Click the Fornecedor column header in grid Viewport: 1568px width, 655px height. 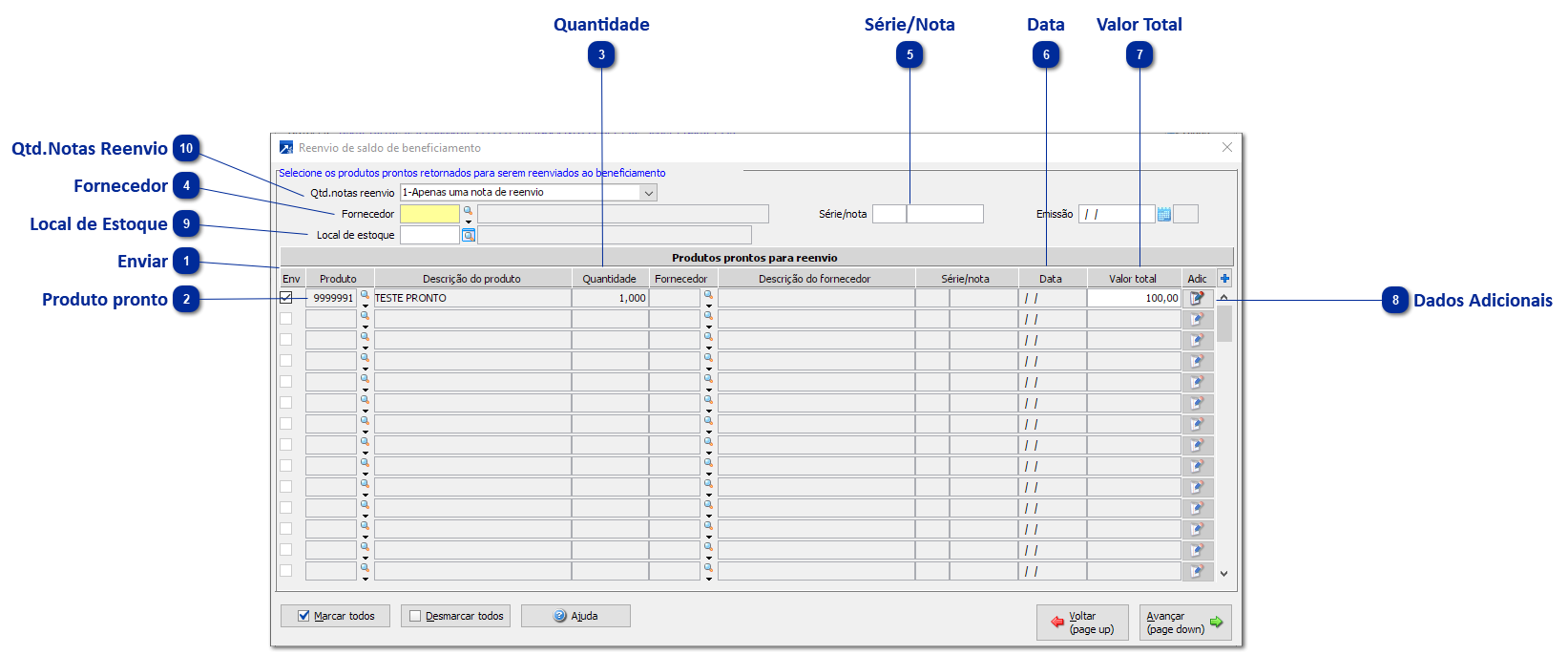pos(681,279)
